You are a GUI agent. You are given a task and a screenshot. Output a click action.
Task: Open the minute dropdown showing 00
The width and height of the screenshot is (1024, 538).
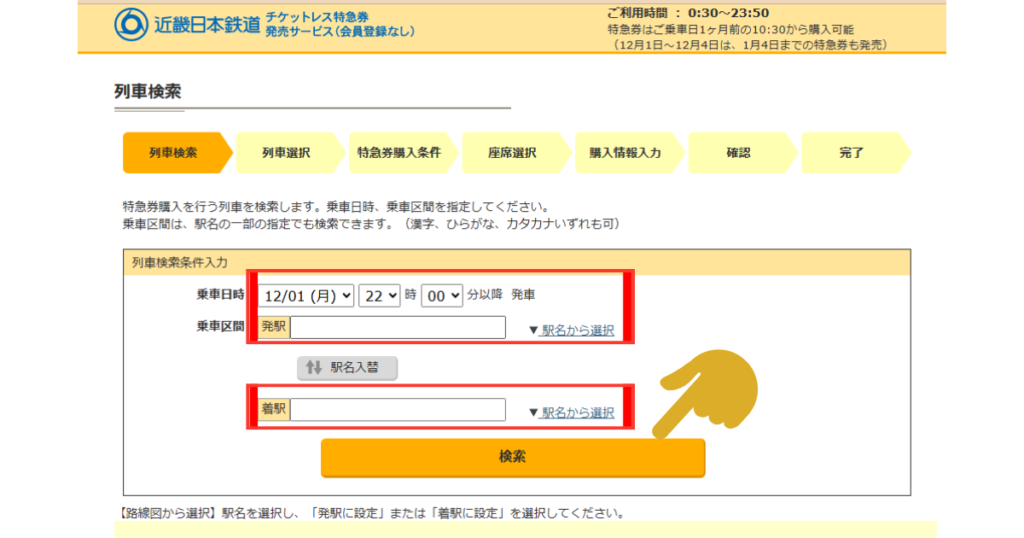(441, 295)
